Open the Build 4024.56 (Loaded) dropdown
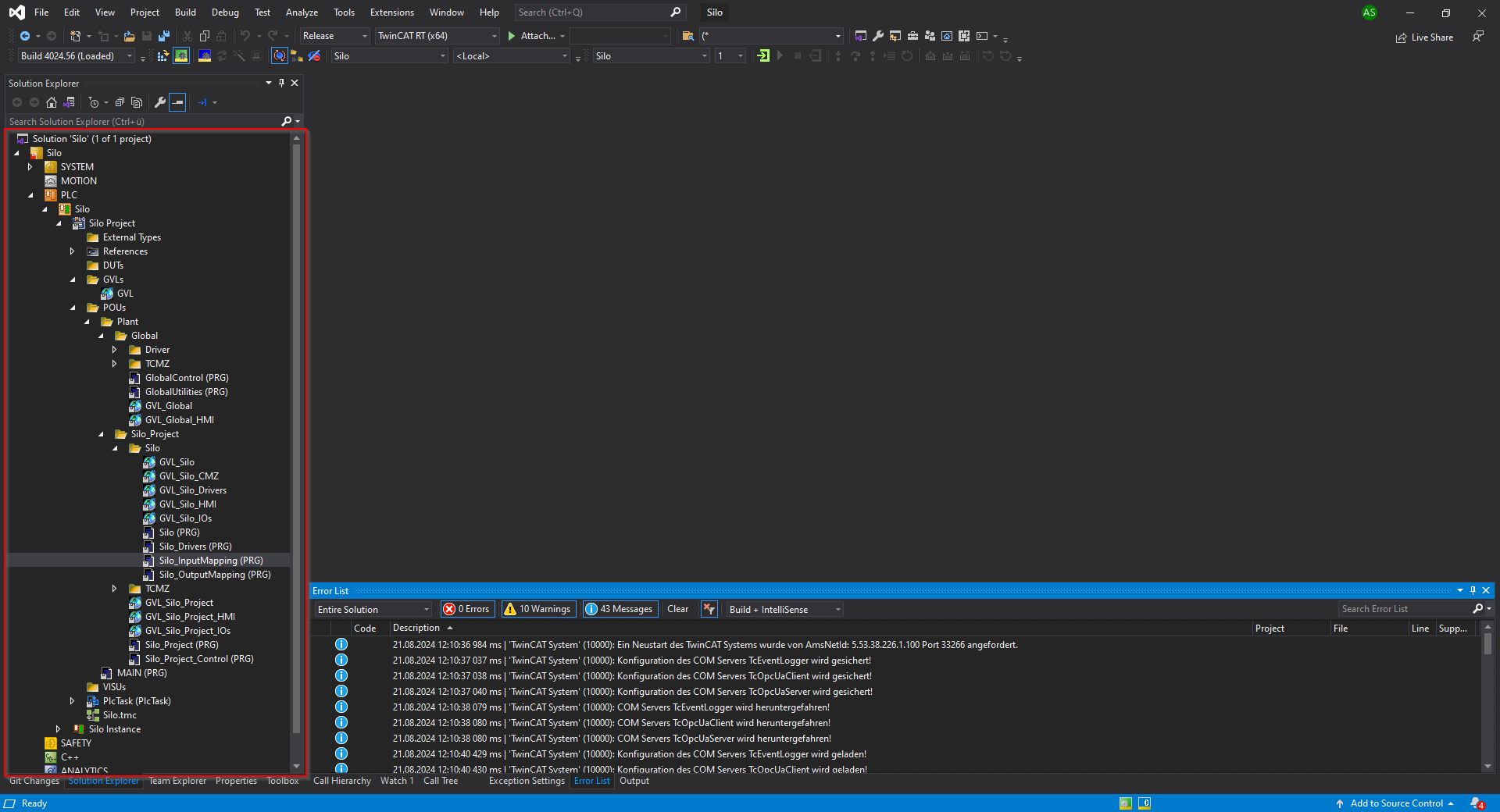This screenshot has height=812, width=1500. click(x=77, y=56)
